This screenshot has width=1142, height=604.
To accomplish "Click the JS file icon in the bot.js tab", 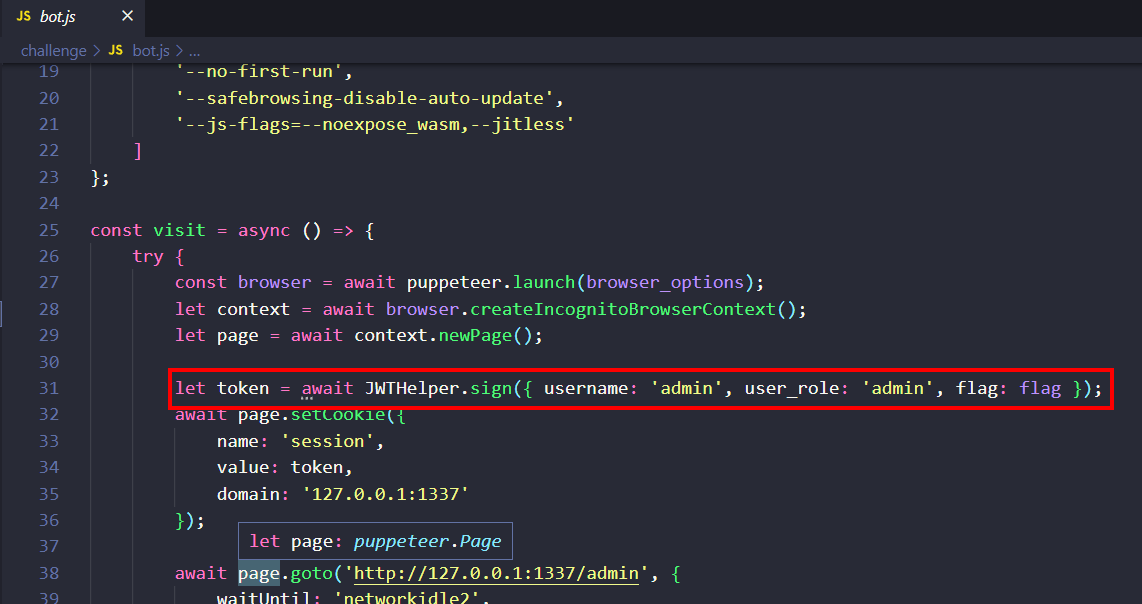I will pos(23,17).
